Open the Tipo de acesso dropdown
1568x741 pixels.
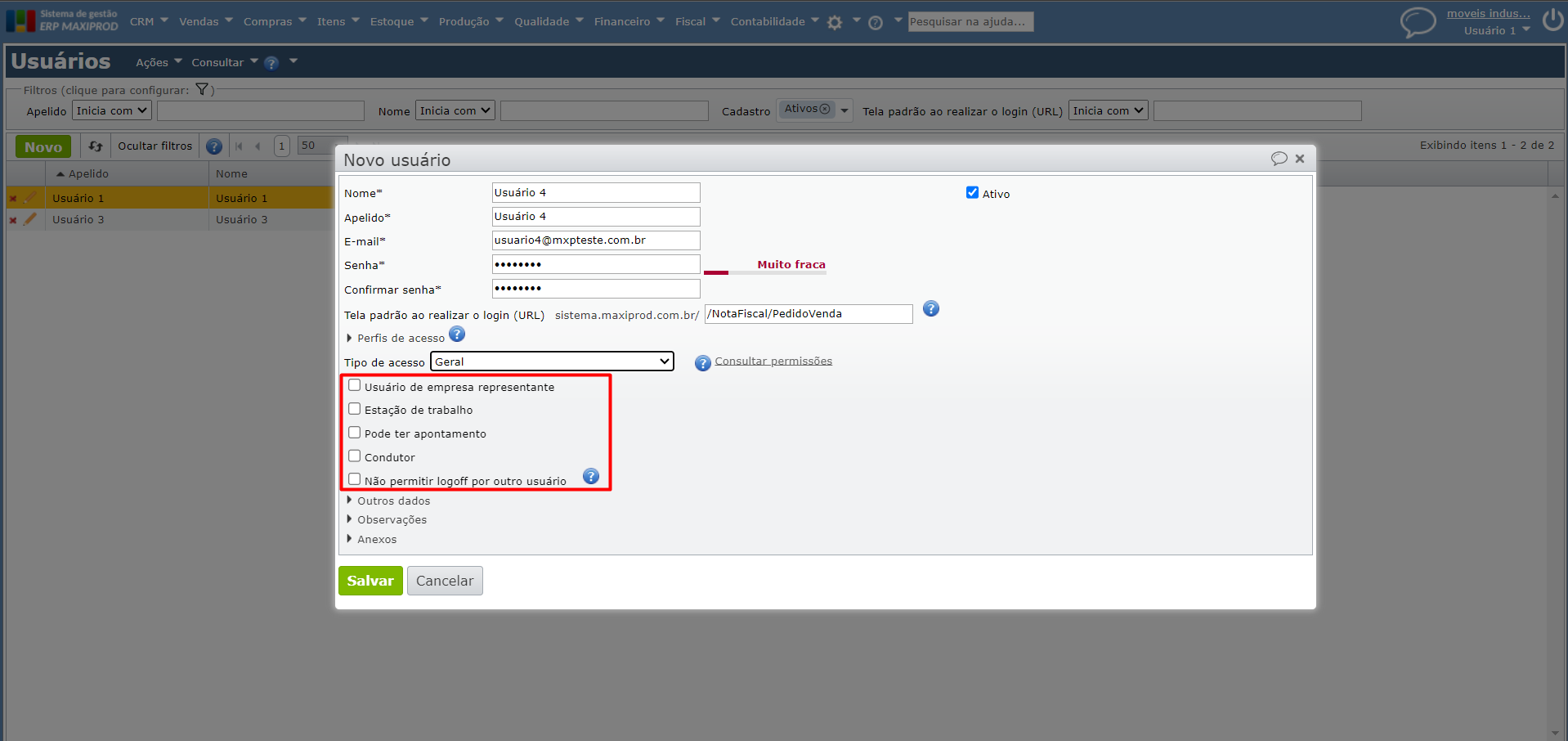[x=552, y=362]
